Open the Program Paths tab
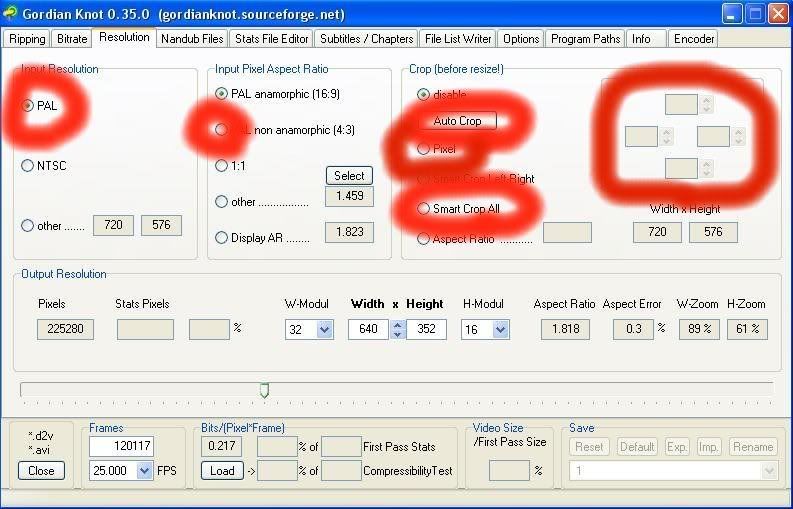 tap(585, 39)
